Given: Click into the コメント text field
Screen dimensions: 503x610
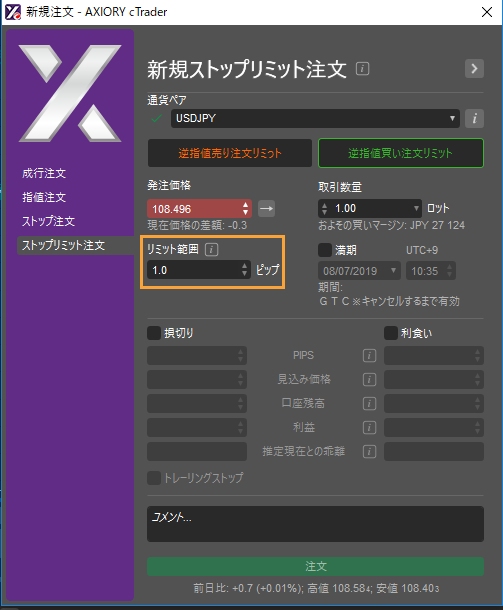Looking at the screenshot, I should click(315, 524).
